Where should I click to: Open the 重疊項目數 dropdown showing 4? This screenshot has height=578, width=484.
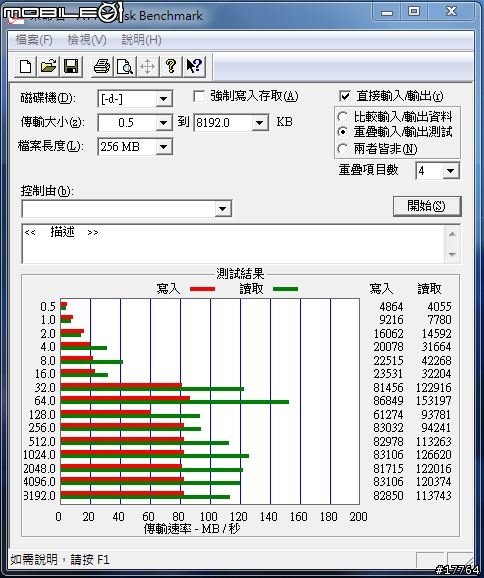(x=450, y=171)
